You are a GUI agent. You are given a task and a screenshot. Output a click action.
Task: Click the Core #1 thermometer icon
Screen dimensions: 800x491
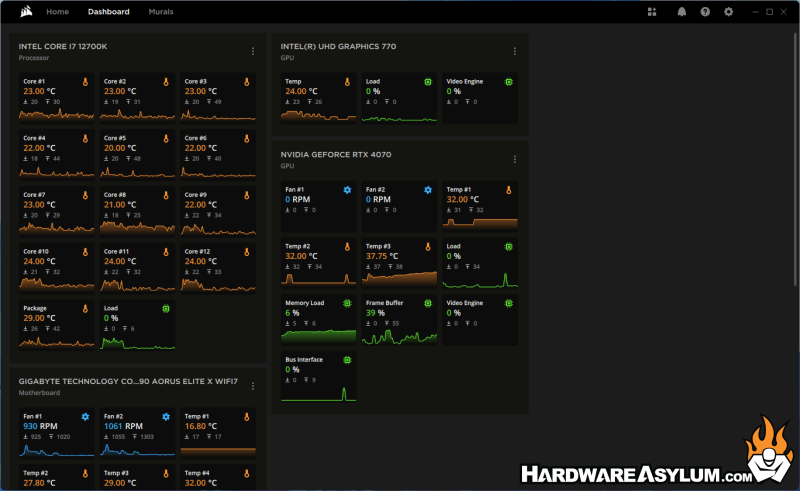tap(85, 81)
